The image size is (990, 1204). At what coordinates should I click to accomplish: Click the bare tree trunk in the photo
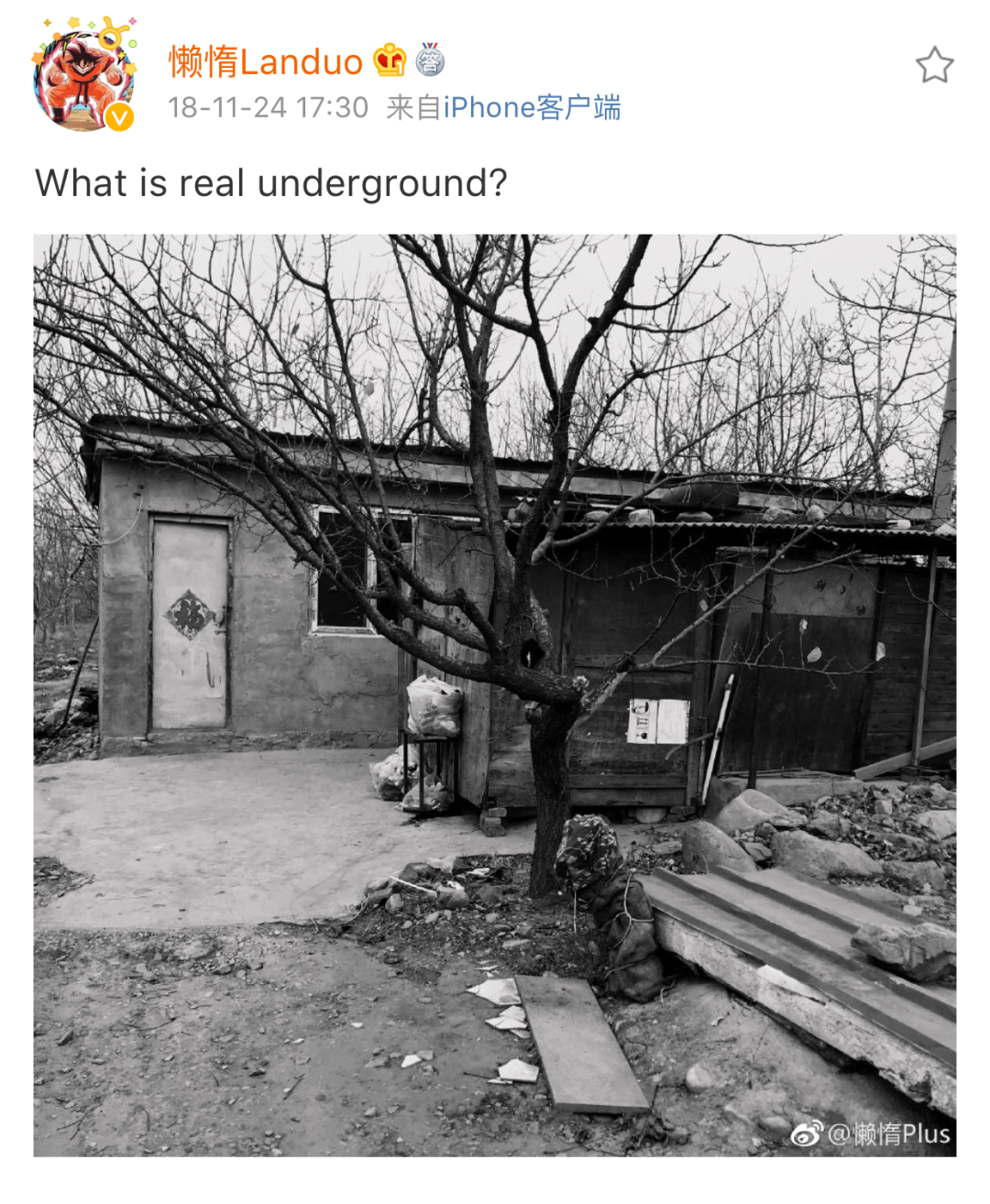pos(550,788)
